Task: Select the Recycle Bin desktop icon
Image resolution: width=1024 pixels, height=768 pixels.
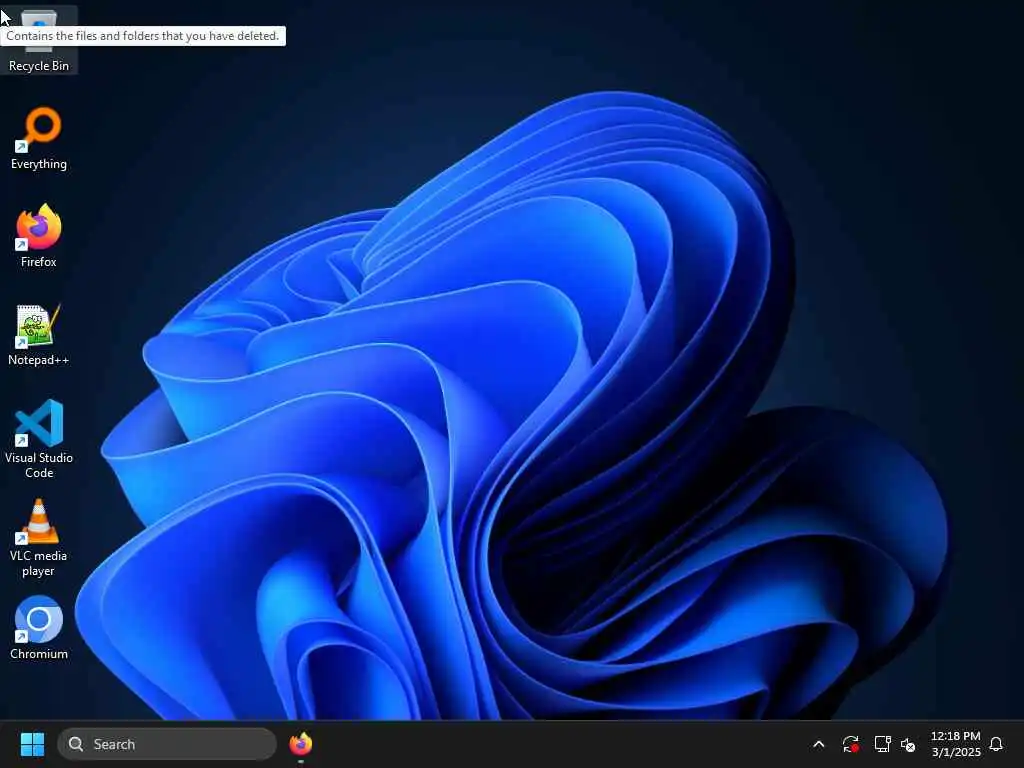Action: pyautogui.click(x=39, y=40)
